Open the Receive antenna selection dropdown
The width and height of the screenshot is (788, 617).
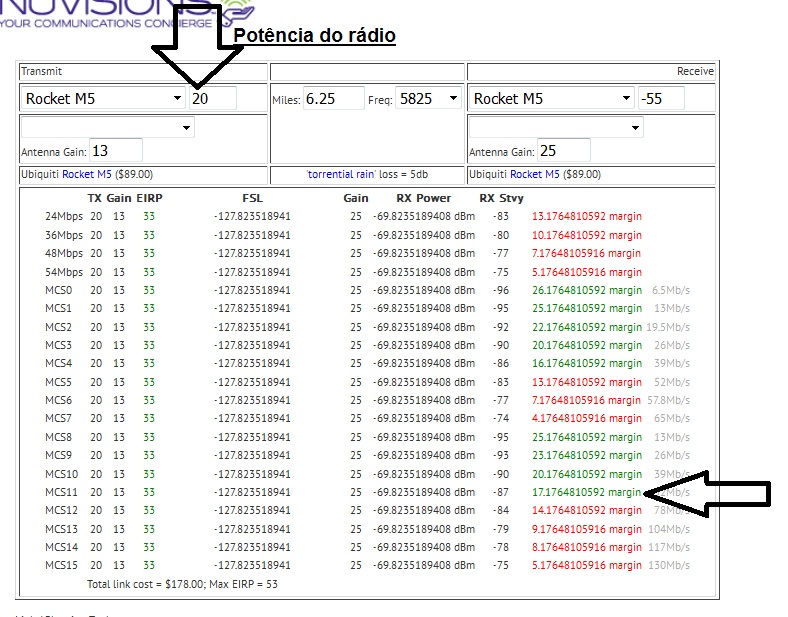(556, 127)
